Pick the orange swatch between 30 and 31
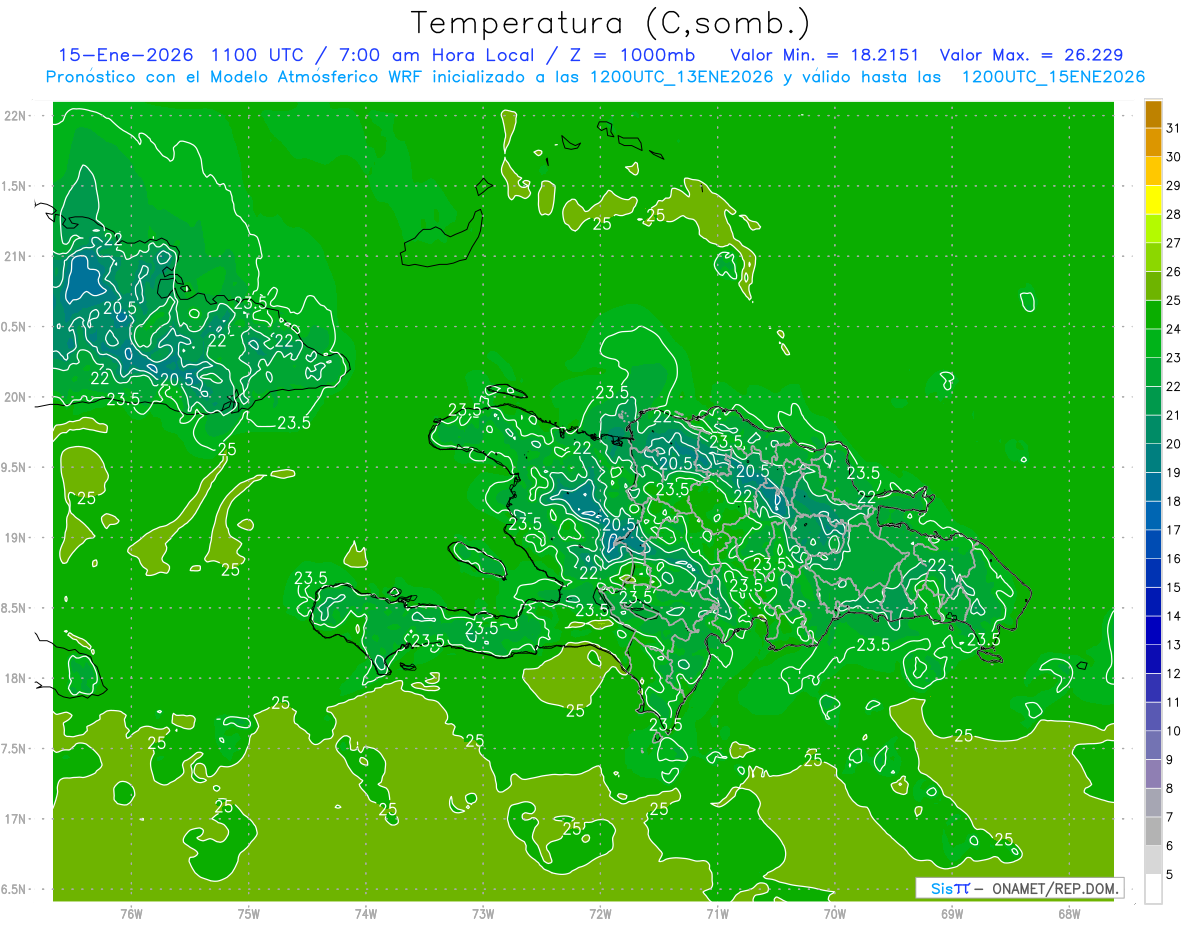 (1153, 143)
